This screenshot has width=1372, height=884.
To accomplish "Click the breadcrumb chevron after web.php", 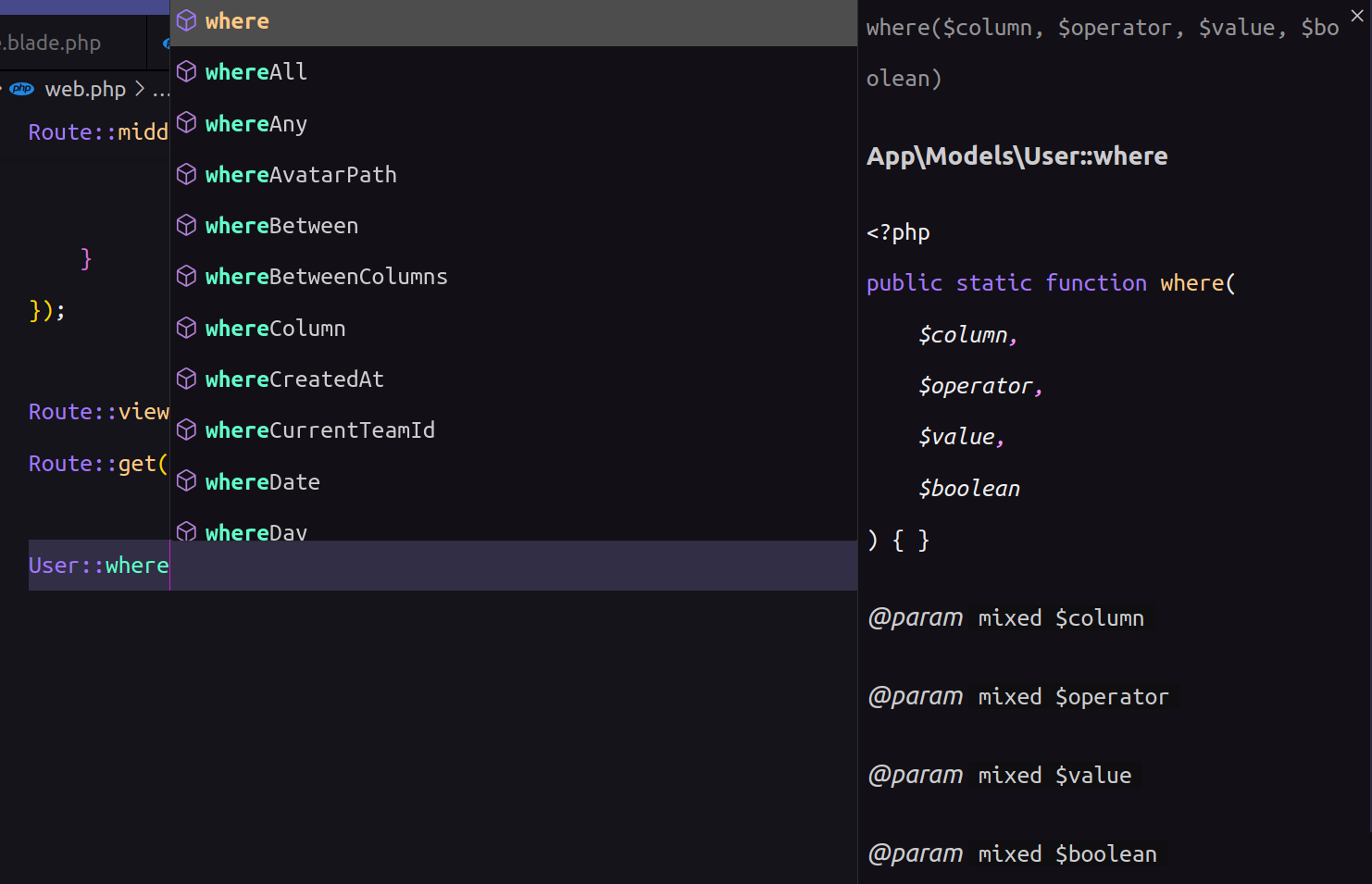I will 140,89.
